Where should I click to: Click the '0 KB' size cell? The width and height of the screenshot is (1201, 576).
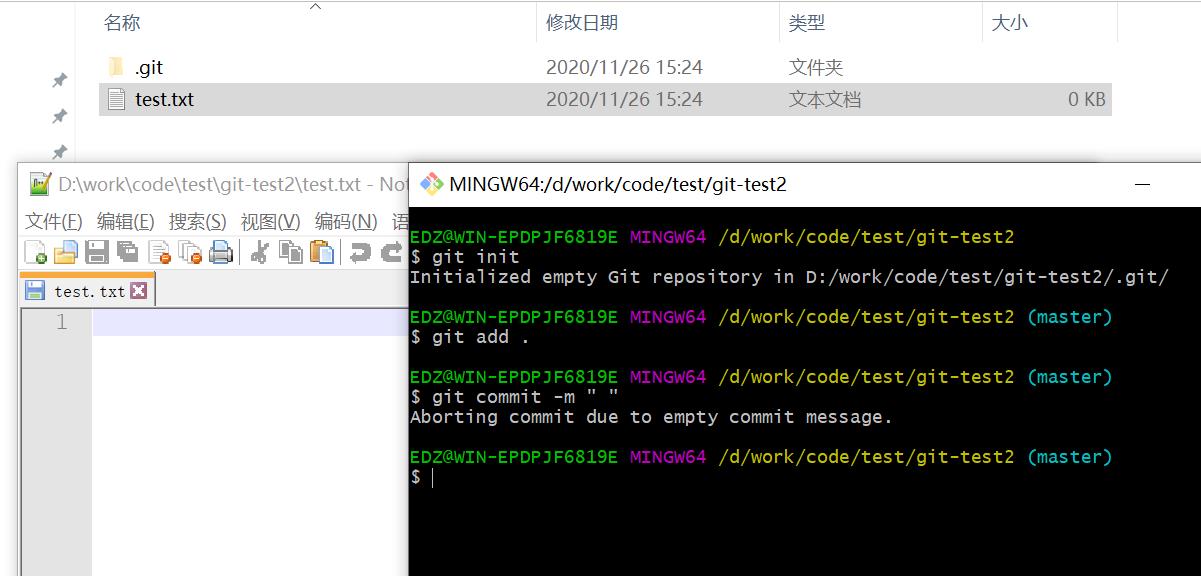pos(1087,99)
